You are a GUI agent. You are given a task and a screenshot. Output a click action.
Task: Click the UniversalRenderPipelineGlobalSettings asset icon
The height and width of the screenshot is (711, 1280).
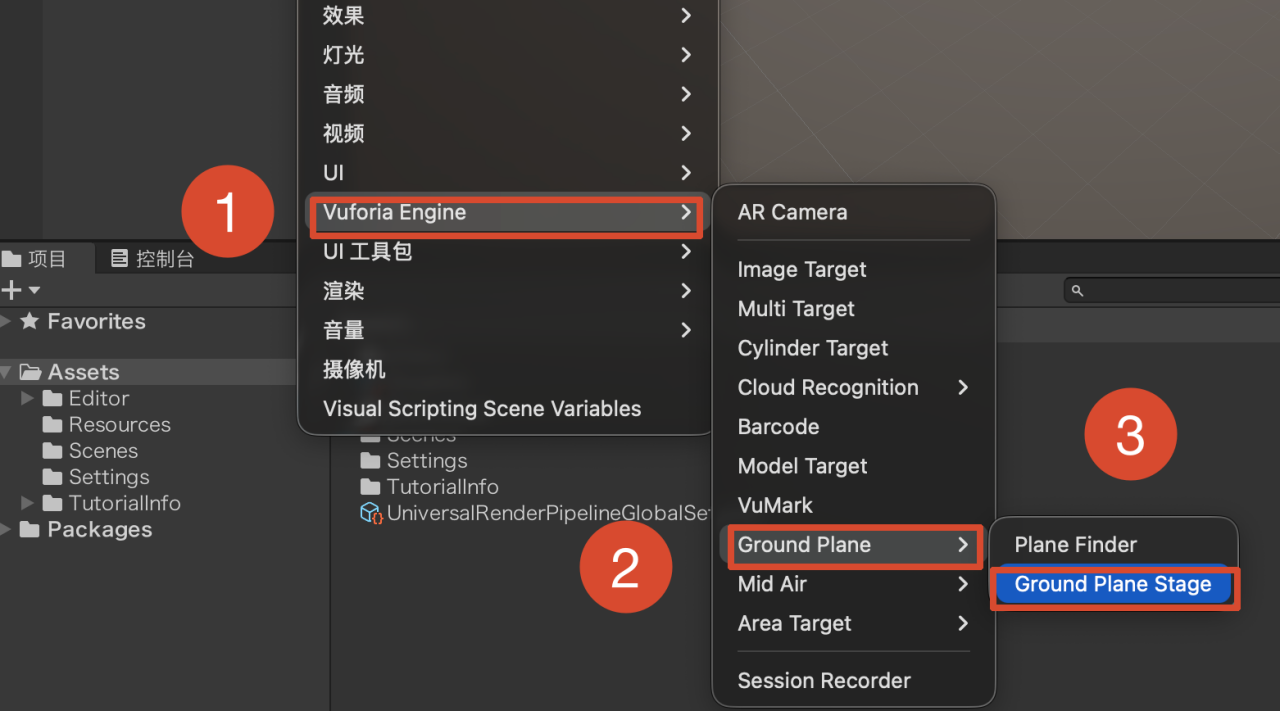click(x=371, y=513)
